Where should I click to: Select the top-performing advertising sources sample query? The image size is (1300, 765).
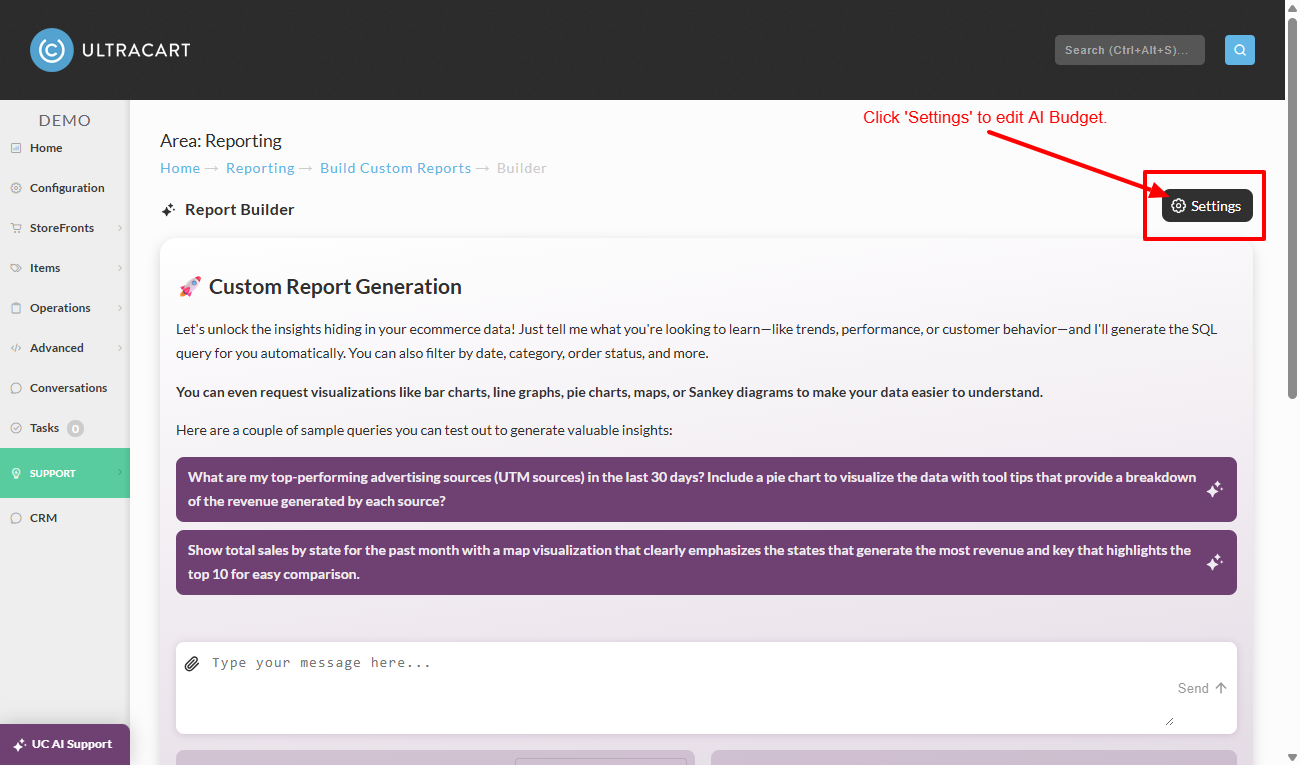click(706, 489)
